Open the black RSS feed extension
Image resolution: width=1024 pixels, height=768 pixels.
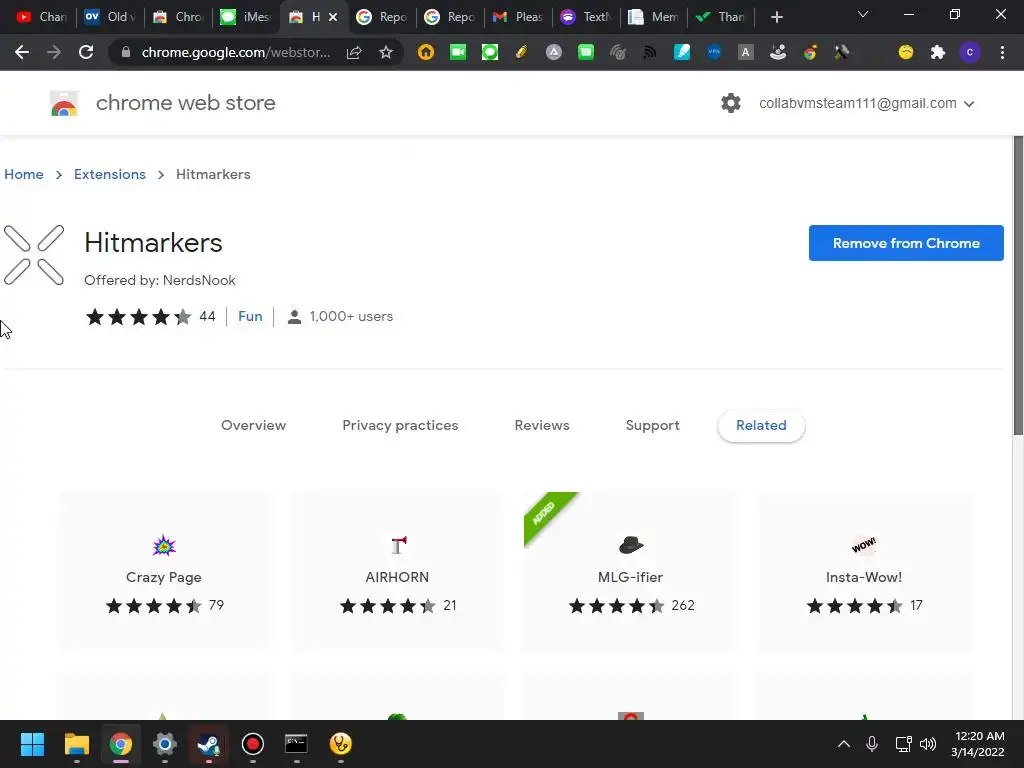click(x=649, y=52)
